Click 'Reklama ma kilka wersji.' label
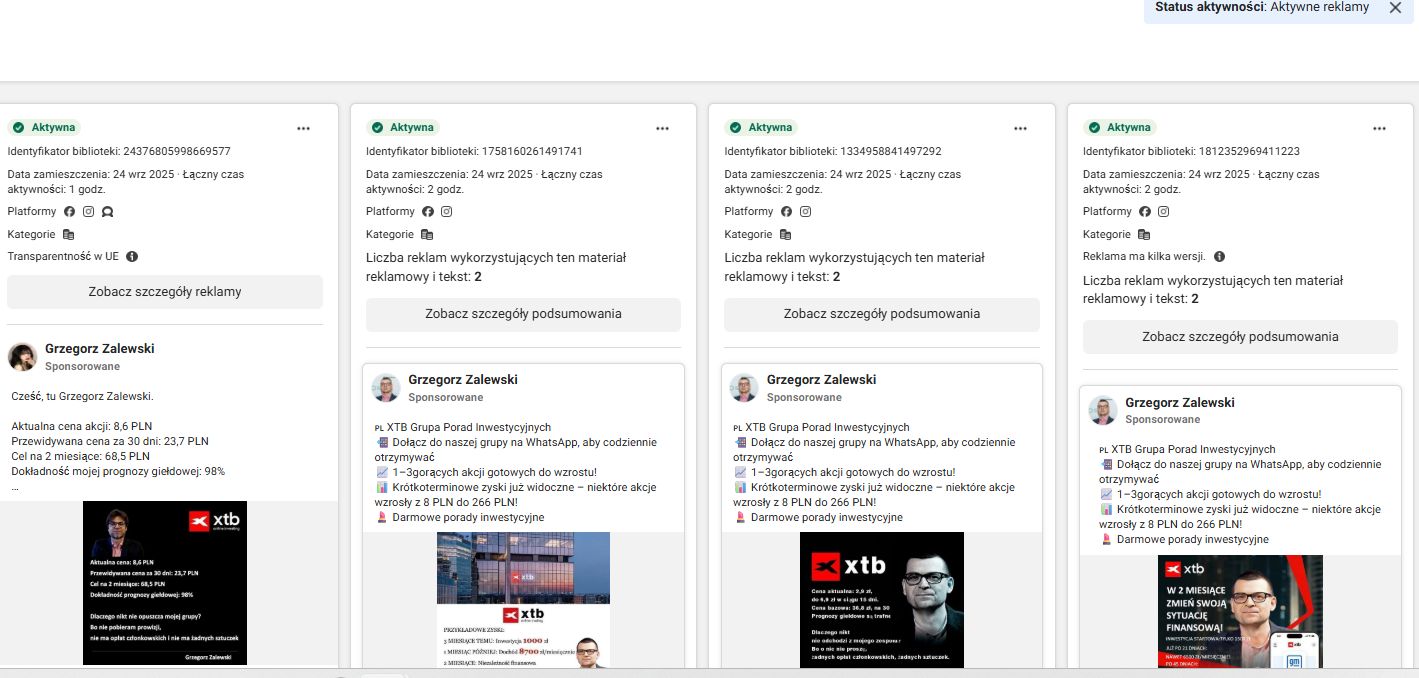 tap(1144, 256)
